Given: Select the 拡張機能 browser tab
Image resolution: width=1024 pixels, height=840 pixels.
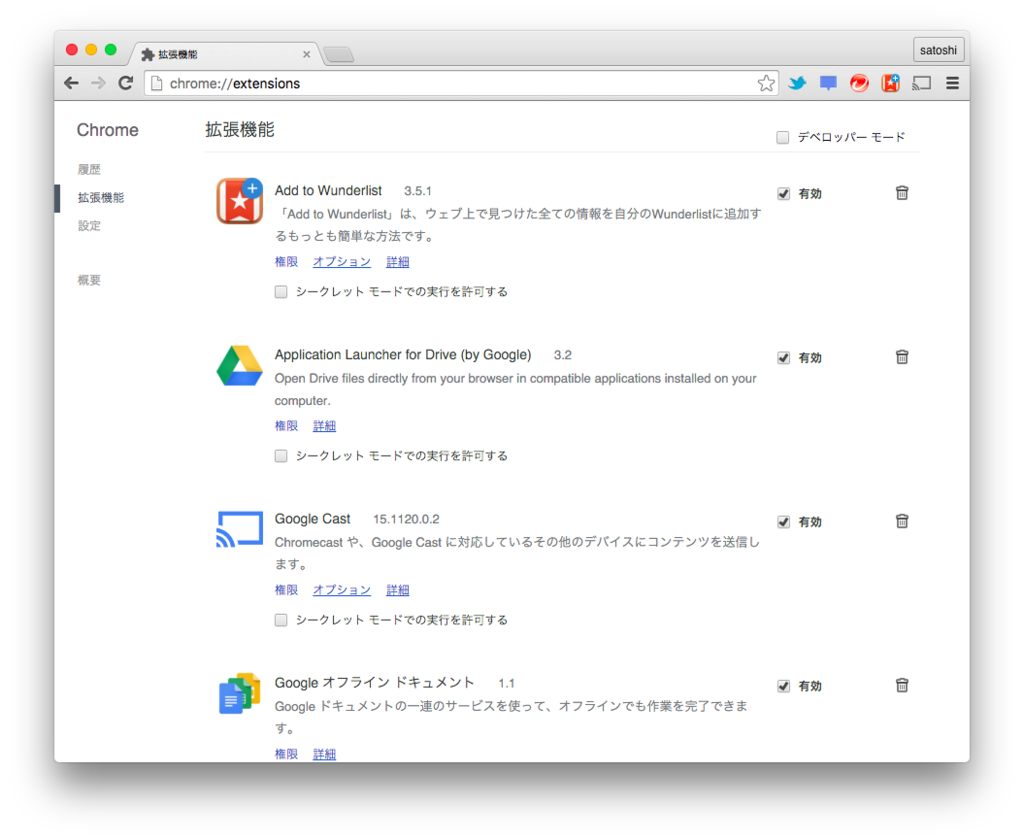Looking at the screenshot, I should tap(224, 54).
